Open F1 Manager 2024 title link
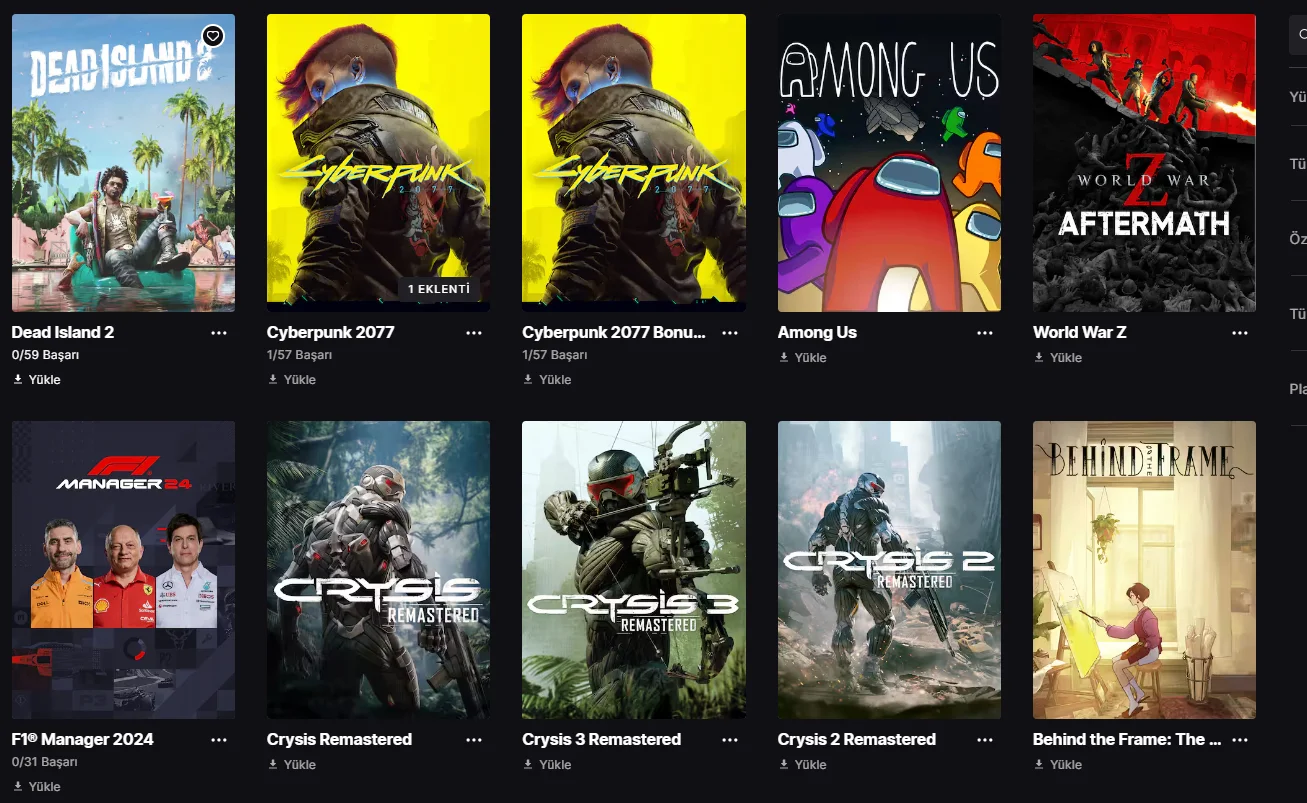This screenshot has height=803, width=1307. click(83, 740)
